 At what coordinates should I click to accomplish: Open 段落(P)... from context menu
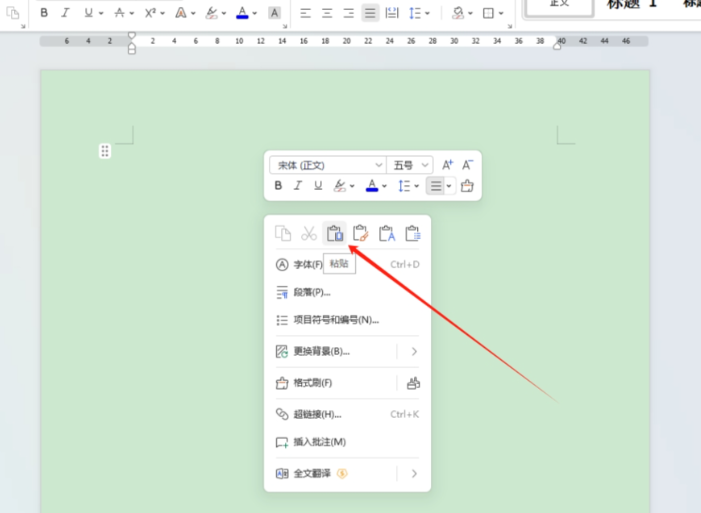click(x=312, y=292)
